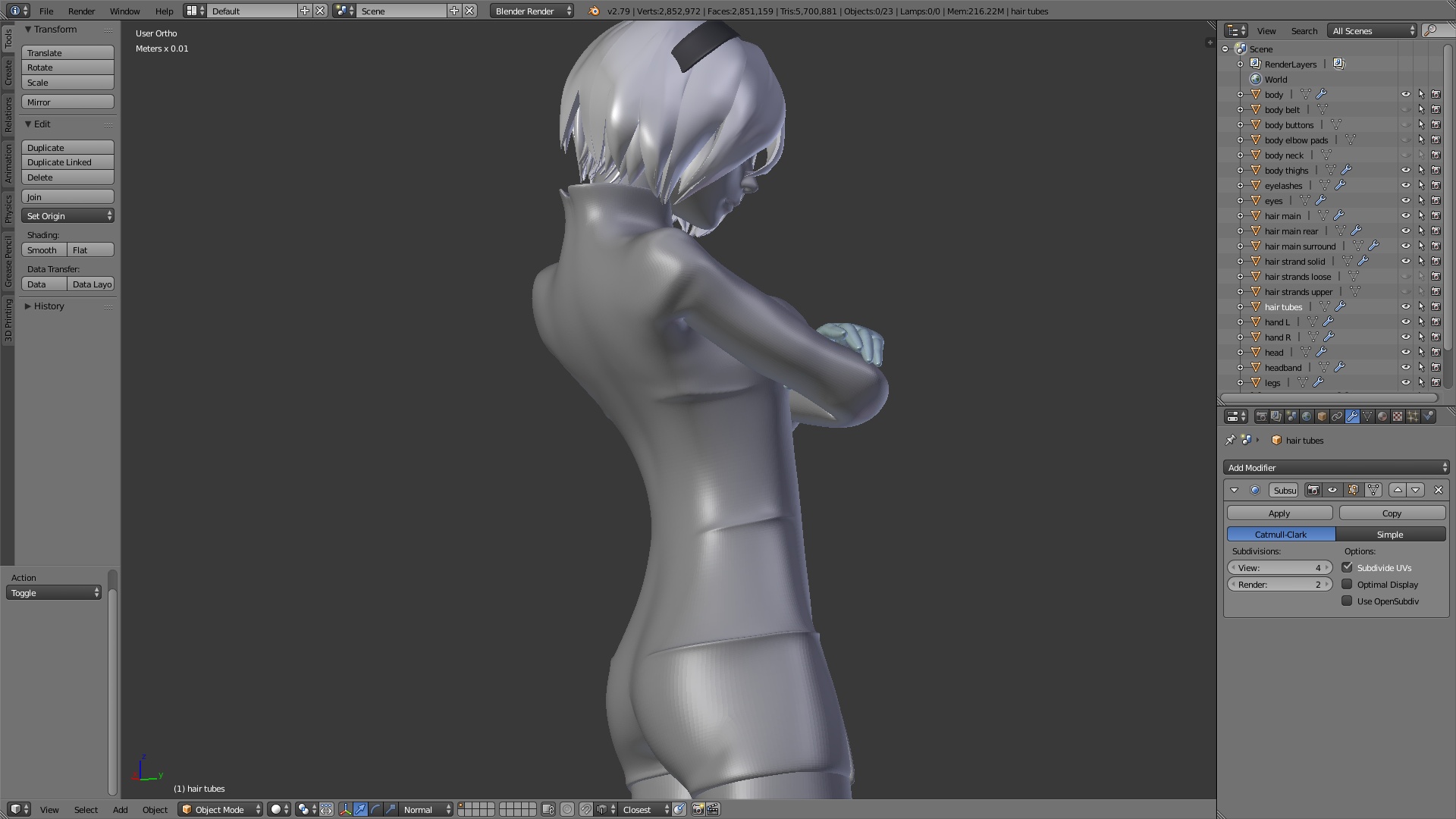Toggle Subsurf modifier render camera visibility
Image resolution: width=1456 pixels, height=819 pixels.
(x=1313, y=490)
